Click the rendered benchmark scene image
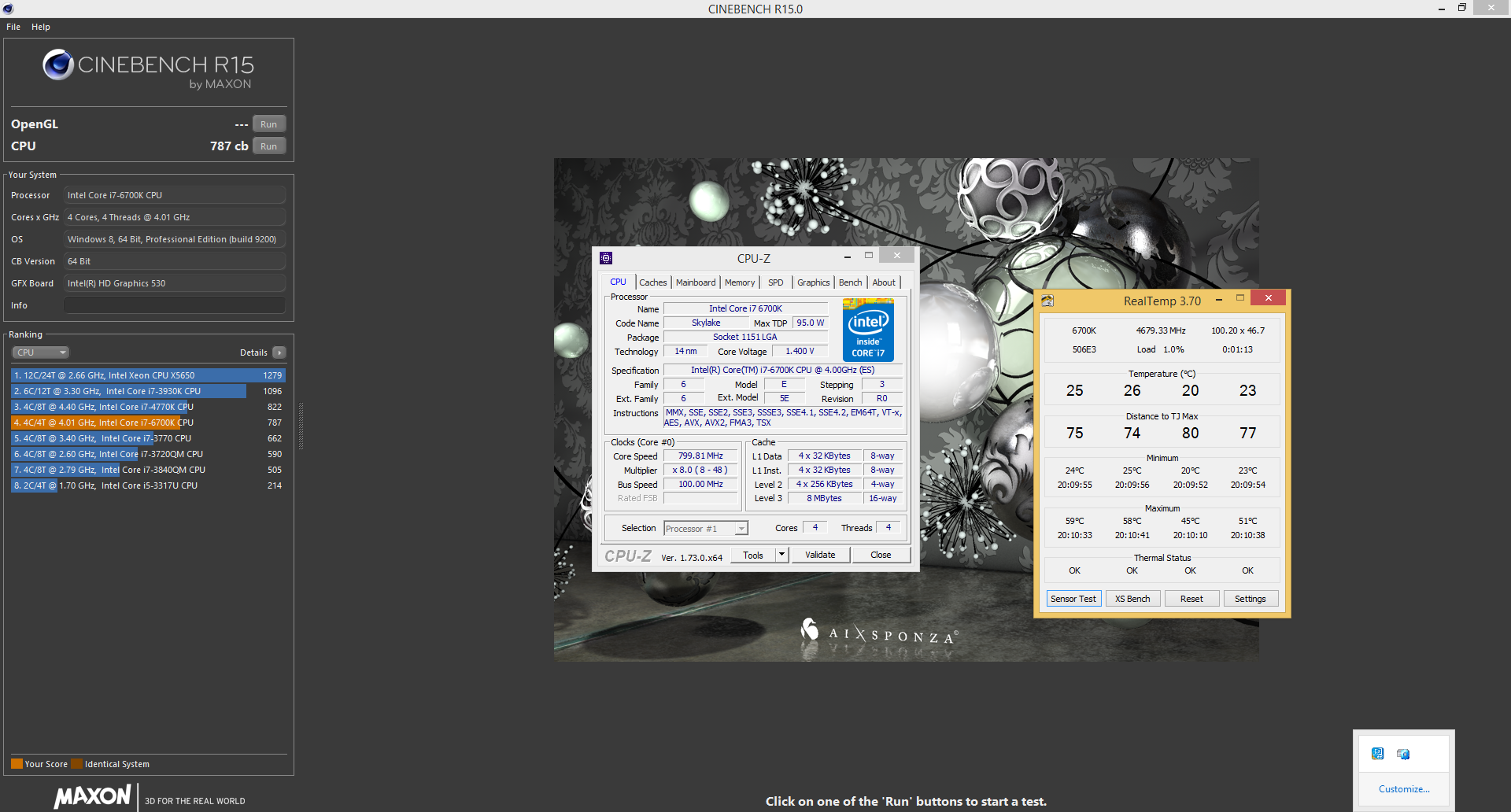The image size is (1511, 812). coord(906,409)
